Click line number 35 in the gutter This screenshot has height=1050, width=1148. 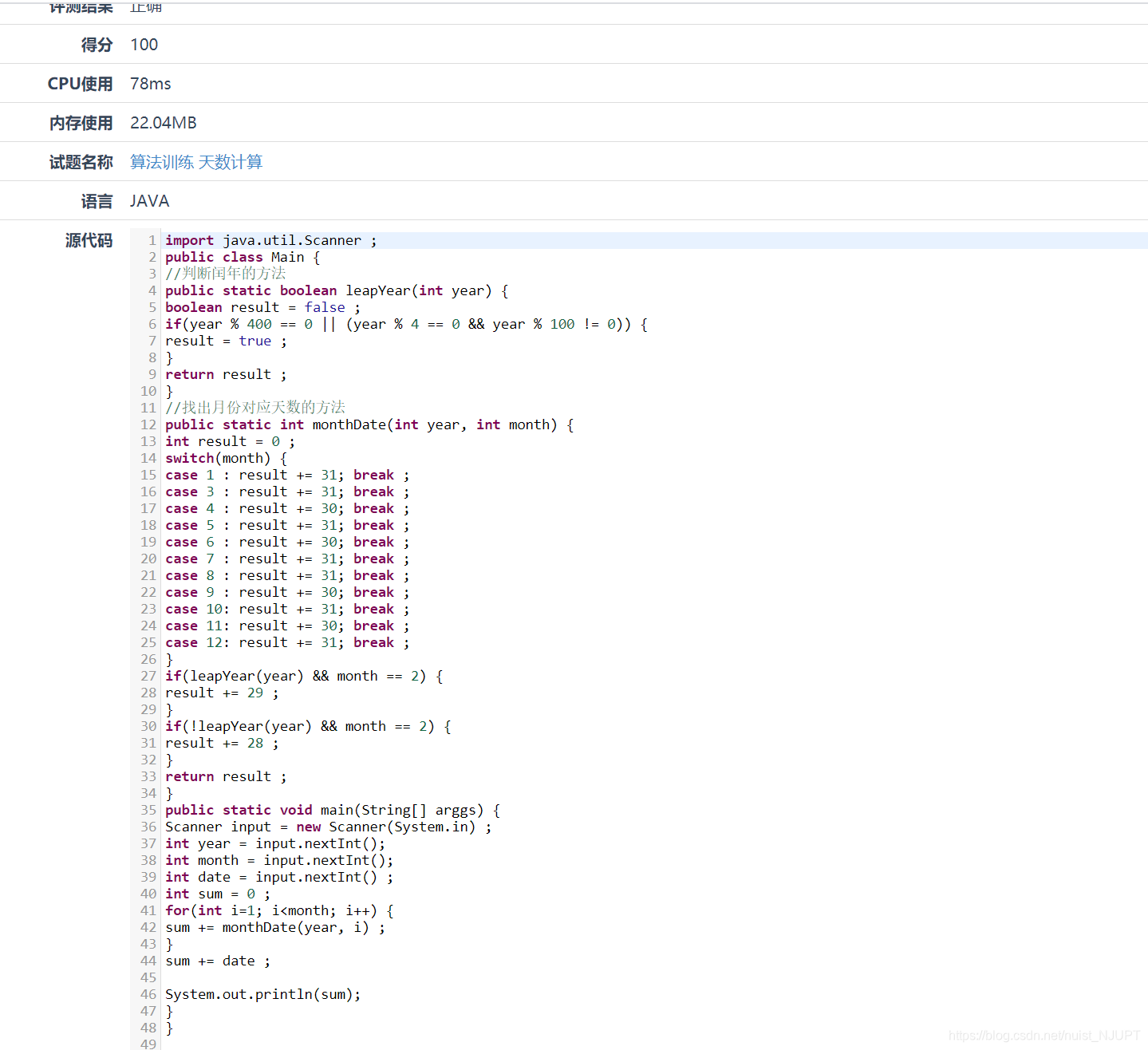[148, 810]
